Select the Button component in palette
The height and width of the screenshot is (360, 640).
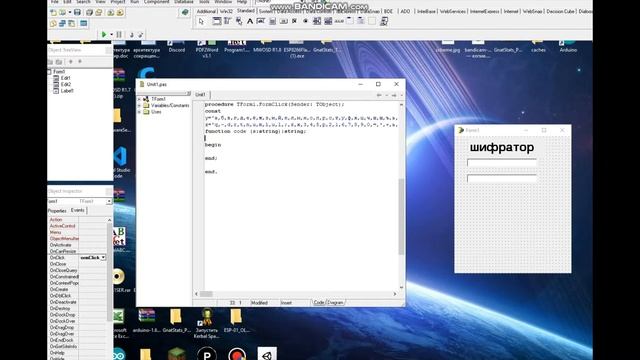pos(283,21)
